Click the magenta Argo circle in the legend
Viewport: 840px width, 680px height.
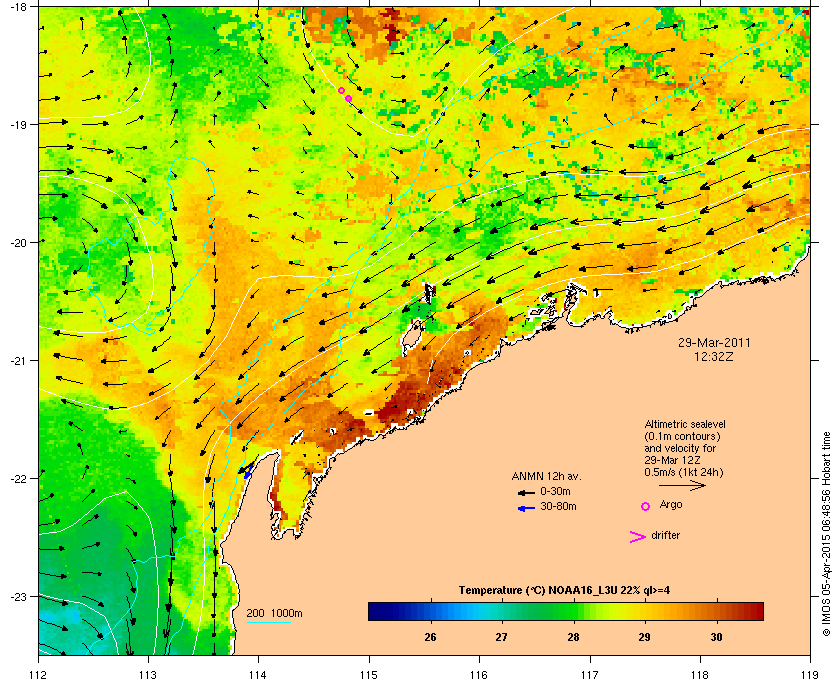[646, 506]
